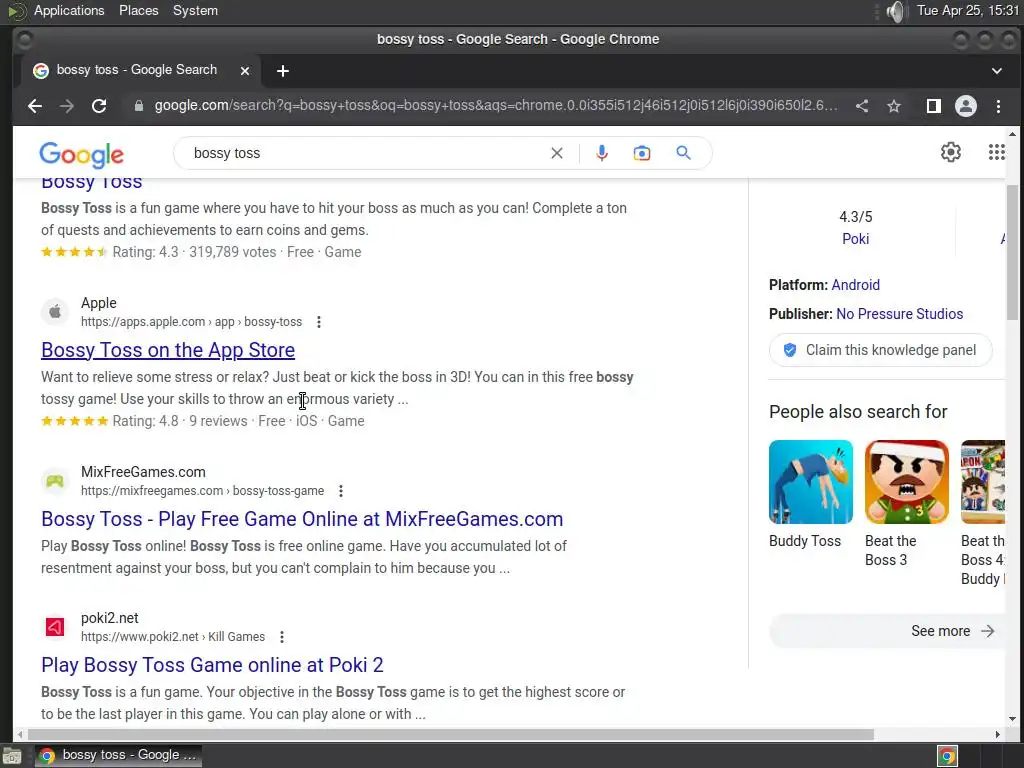Click the top-left window menu button
Screen dimensions: 1024x768
point(24,40)
